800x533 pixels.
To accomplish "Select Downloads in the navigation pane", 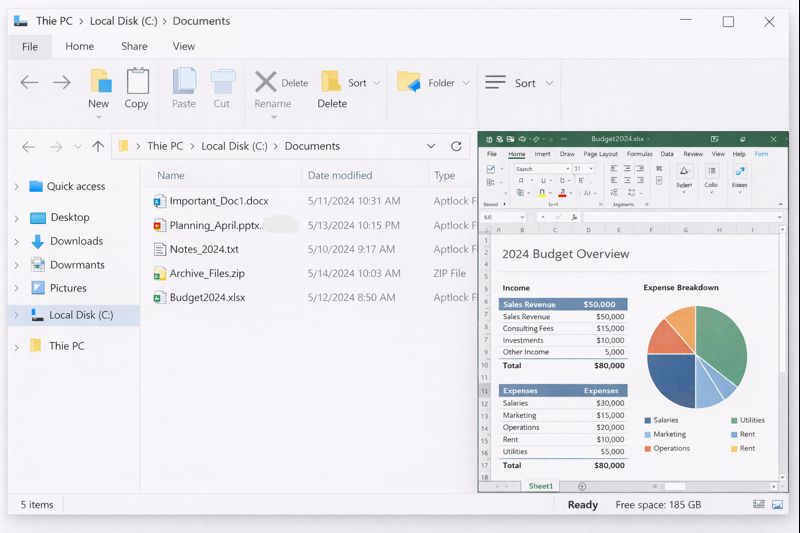I will [x=76, y=241].
